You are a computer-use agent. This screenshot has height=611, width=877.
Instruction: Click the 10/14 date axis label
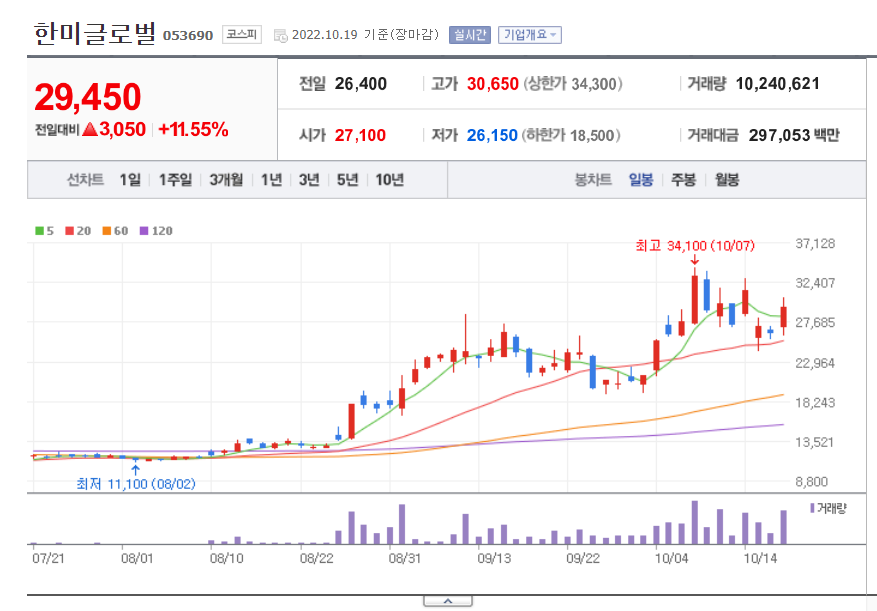[760, 558]
